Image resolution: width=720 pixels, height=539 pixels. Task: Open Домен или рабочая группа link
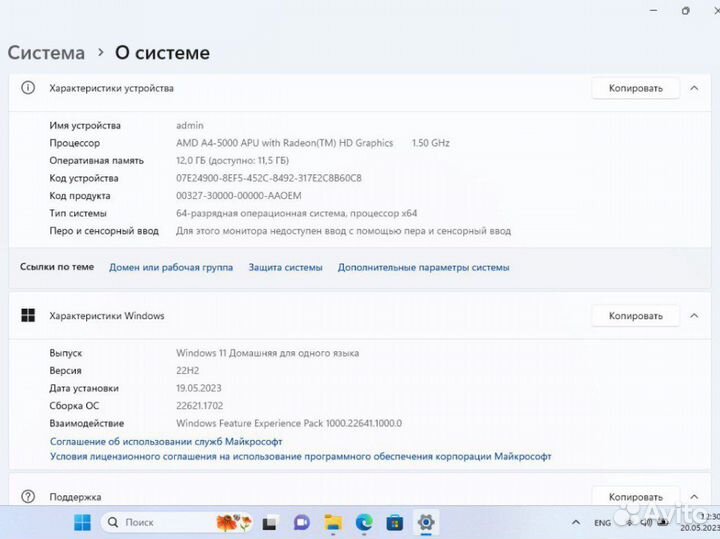(171, 267)
